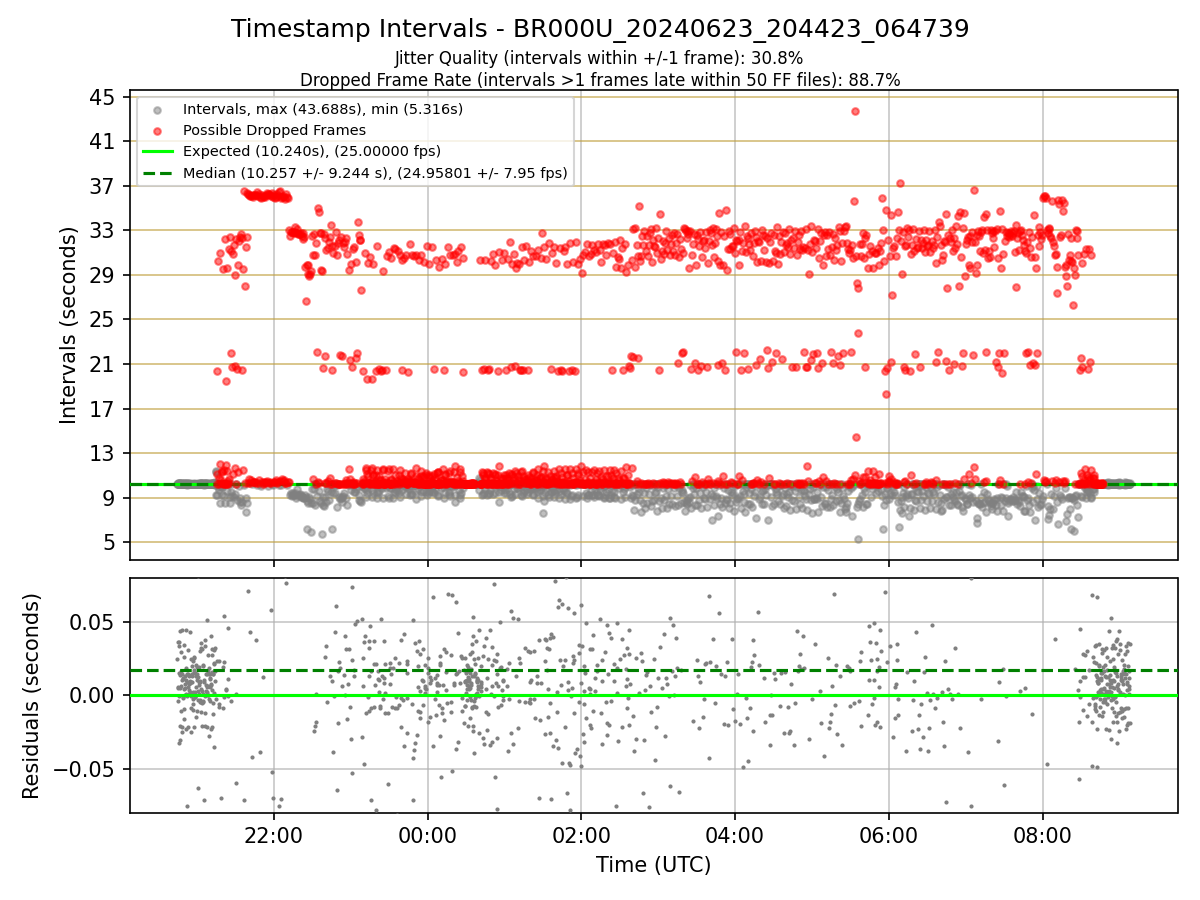Click the red Possible Dropped Frames legend marker
Screen dimensions: 1200x900
click(x=157, y=130)
